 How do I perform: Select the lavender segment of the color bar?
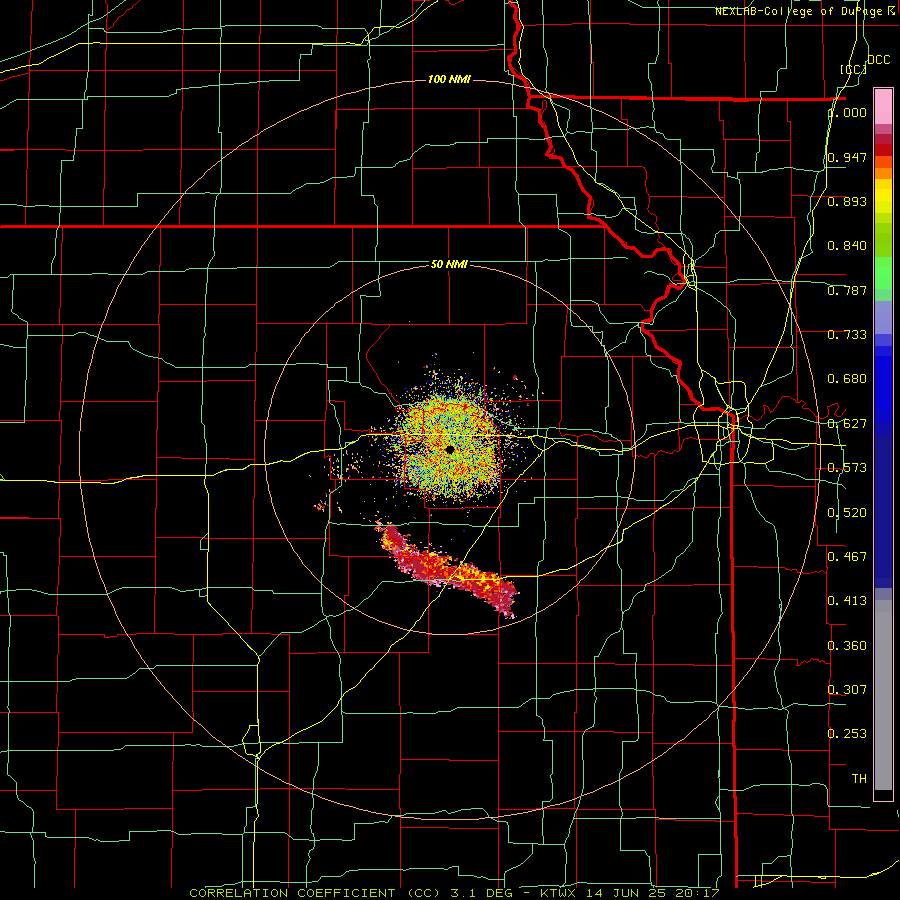[883, 317]
